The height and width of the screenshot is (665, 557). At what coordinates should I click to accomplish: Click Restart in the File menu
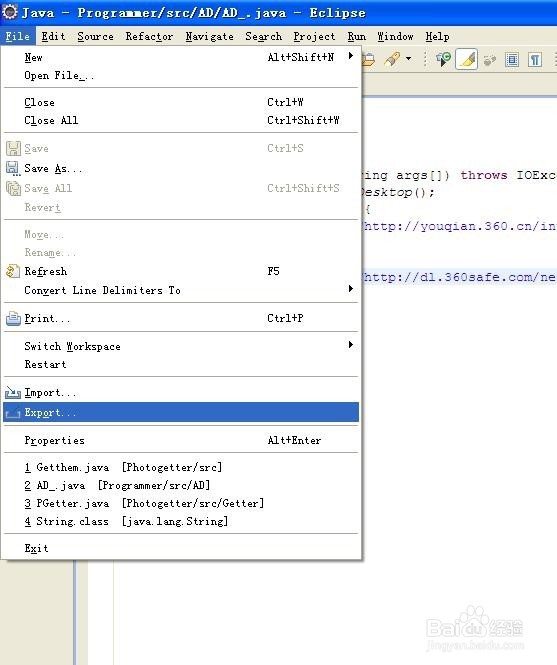click(x=181, y=364)
